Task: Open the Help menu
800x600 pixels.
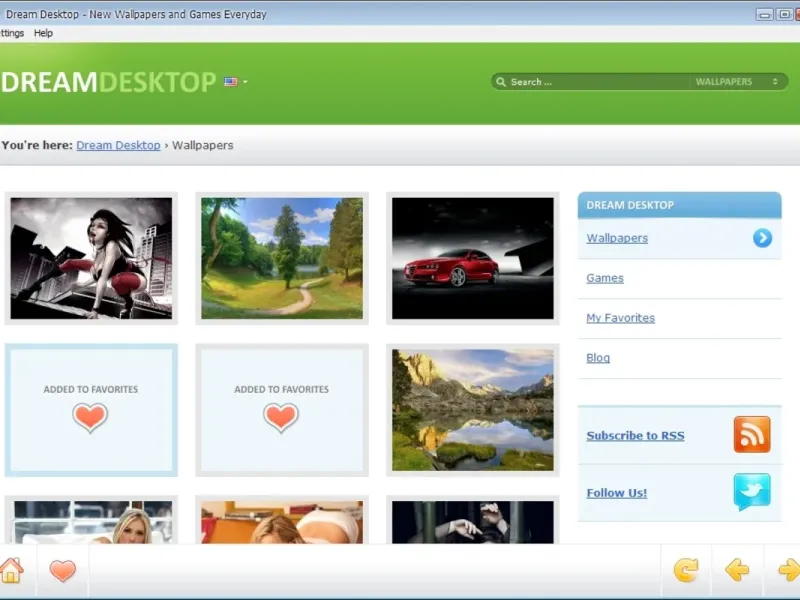Action: click(x=43, y=33)
